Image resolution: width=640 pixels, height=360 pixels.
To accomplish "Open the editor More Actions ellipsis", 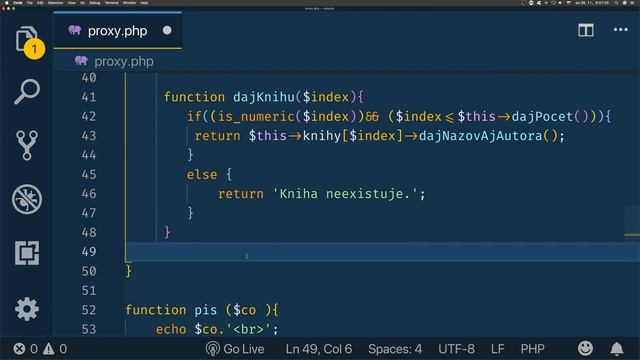I will tap(620, 30).
